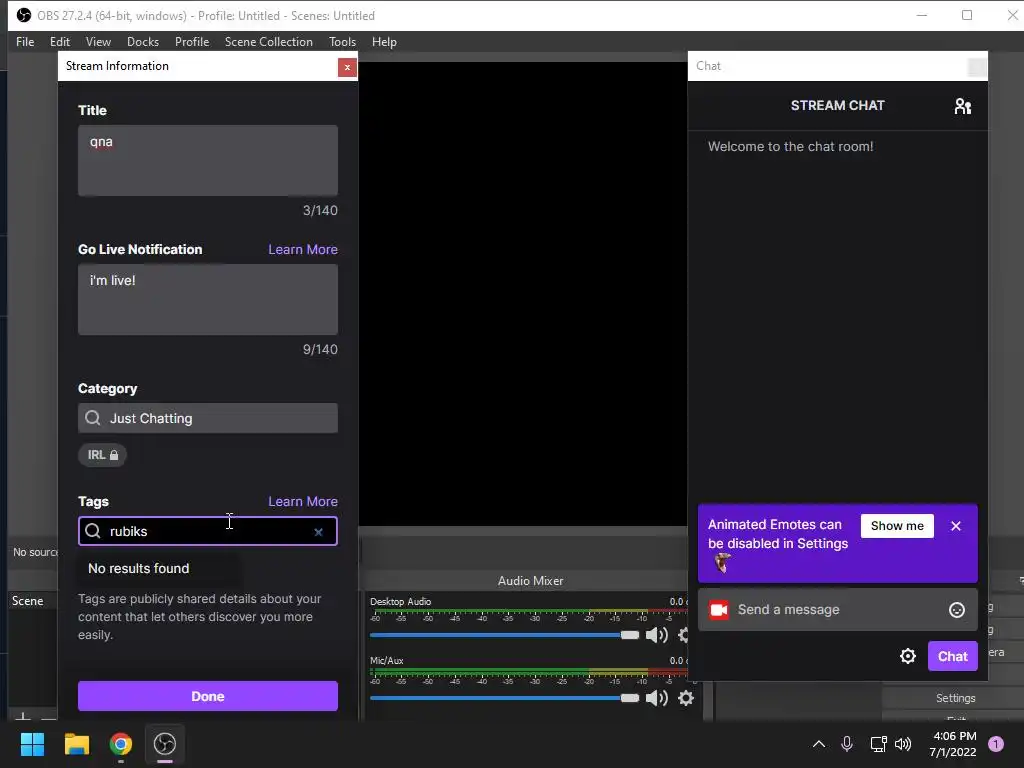Open Learn More for Go Live Notification
Image resolution: width=1024 pixels, height=768 pixels.
302,249
